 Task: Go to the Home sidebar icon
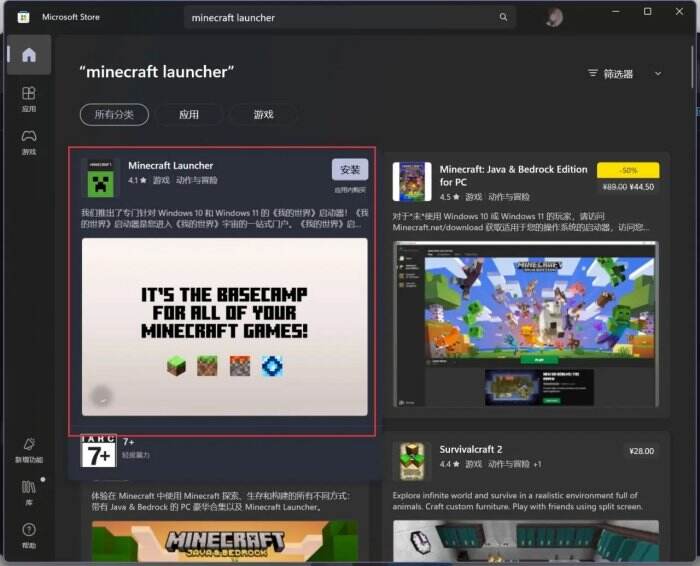pyautogui.click(x=29, y=55)
